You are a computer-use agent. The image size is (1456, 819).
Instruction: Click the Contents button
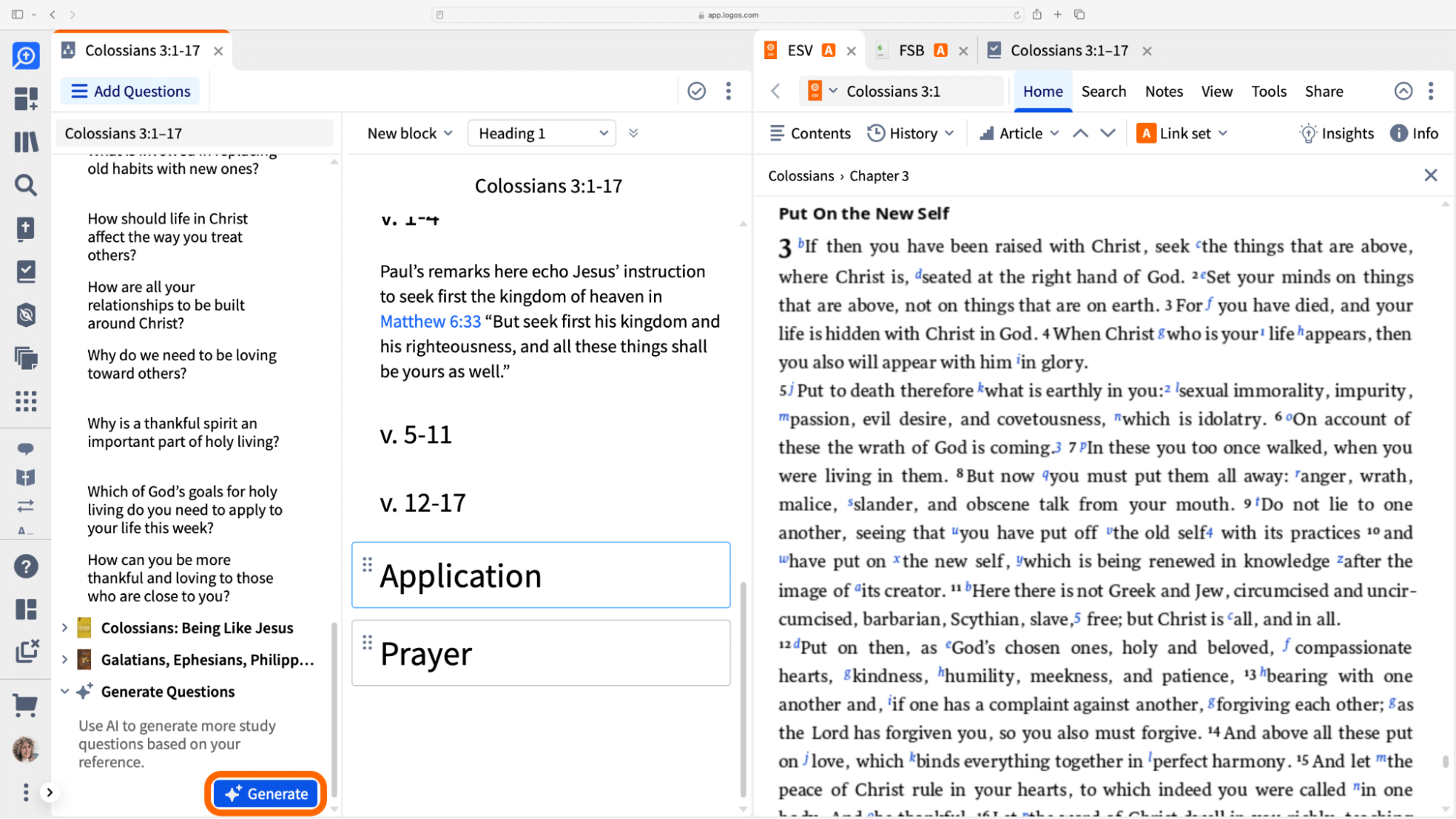[x=810, y=133]
